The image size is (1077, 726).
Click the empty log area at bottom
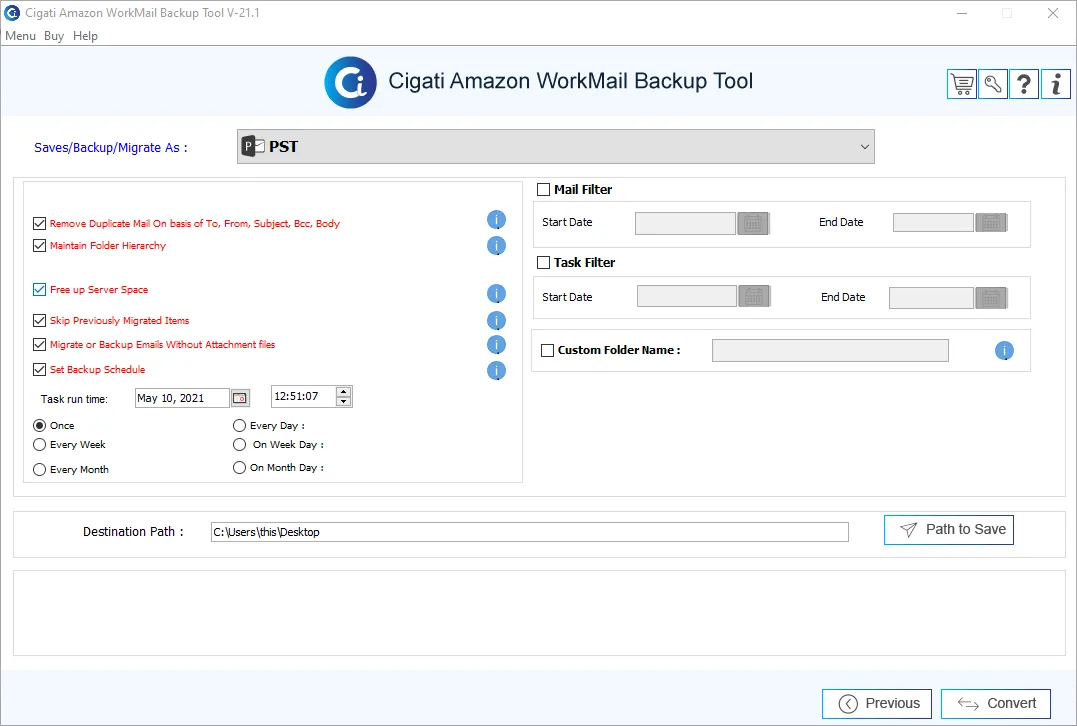pyautogui.click(x=539, y=613)
